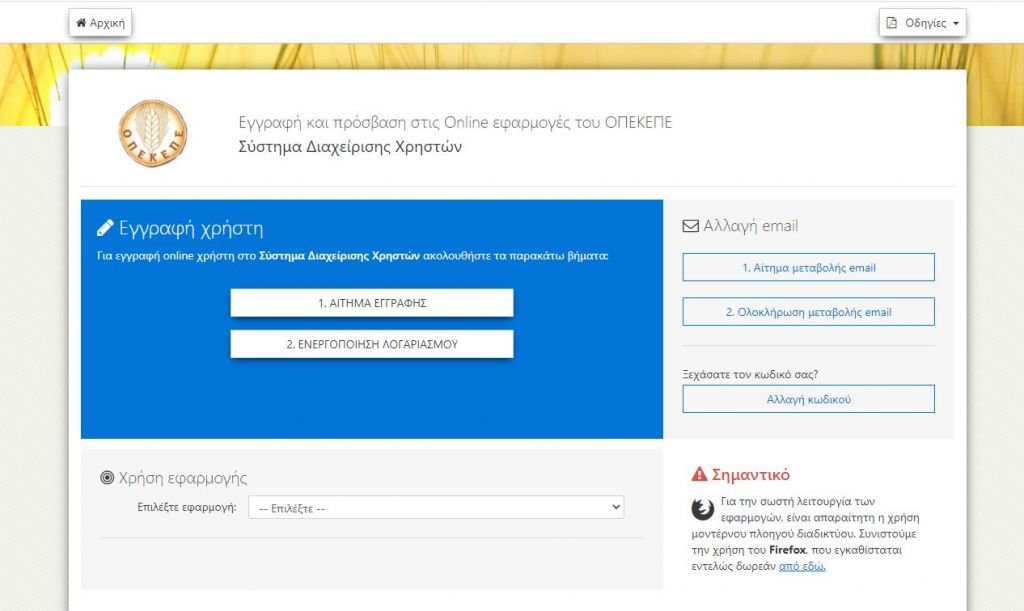Viewport: 1024px width, 611px height.
Task: Click the target icon beside Χρήση εφαρμογής
Action: (107, 478)
